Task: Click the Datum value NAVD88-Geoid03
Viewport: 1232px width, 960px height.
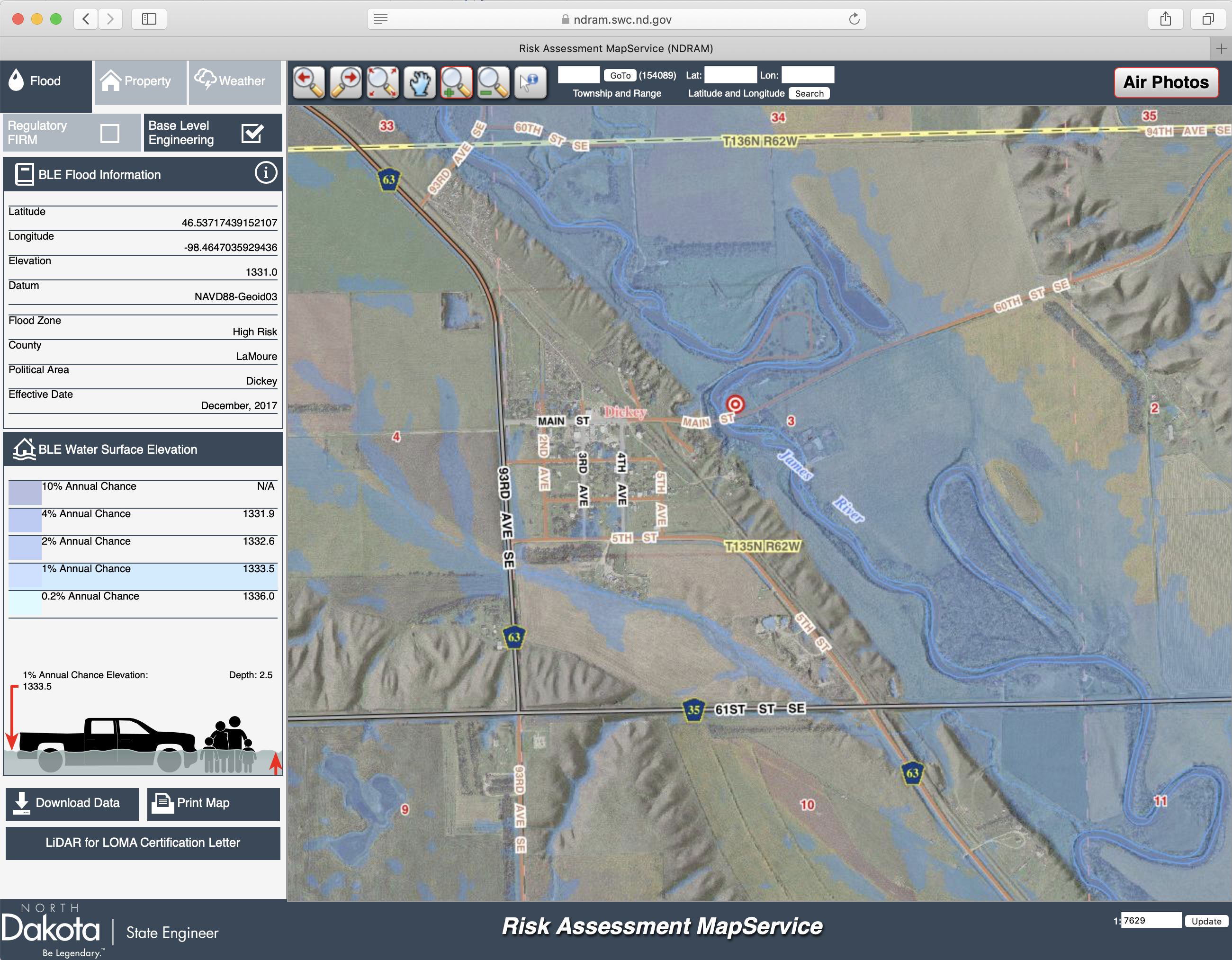Action: [236, 296]
